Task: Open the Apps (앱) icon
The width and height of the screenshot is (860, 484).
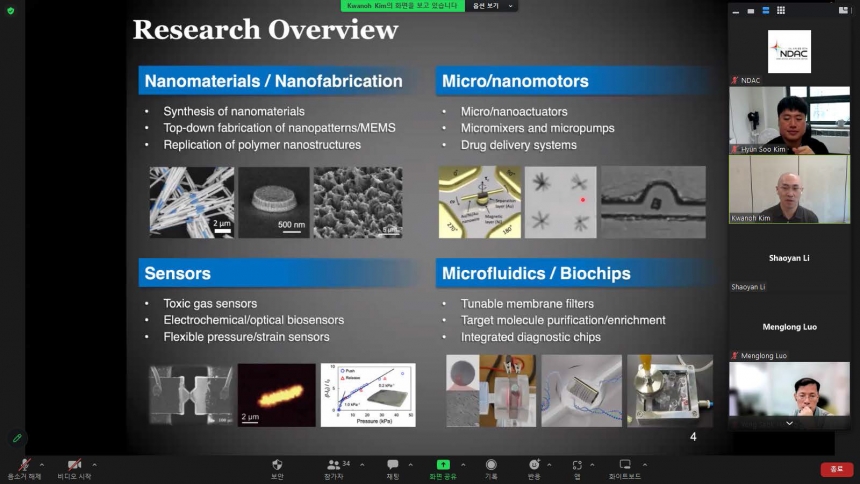Action: (577, 465)
